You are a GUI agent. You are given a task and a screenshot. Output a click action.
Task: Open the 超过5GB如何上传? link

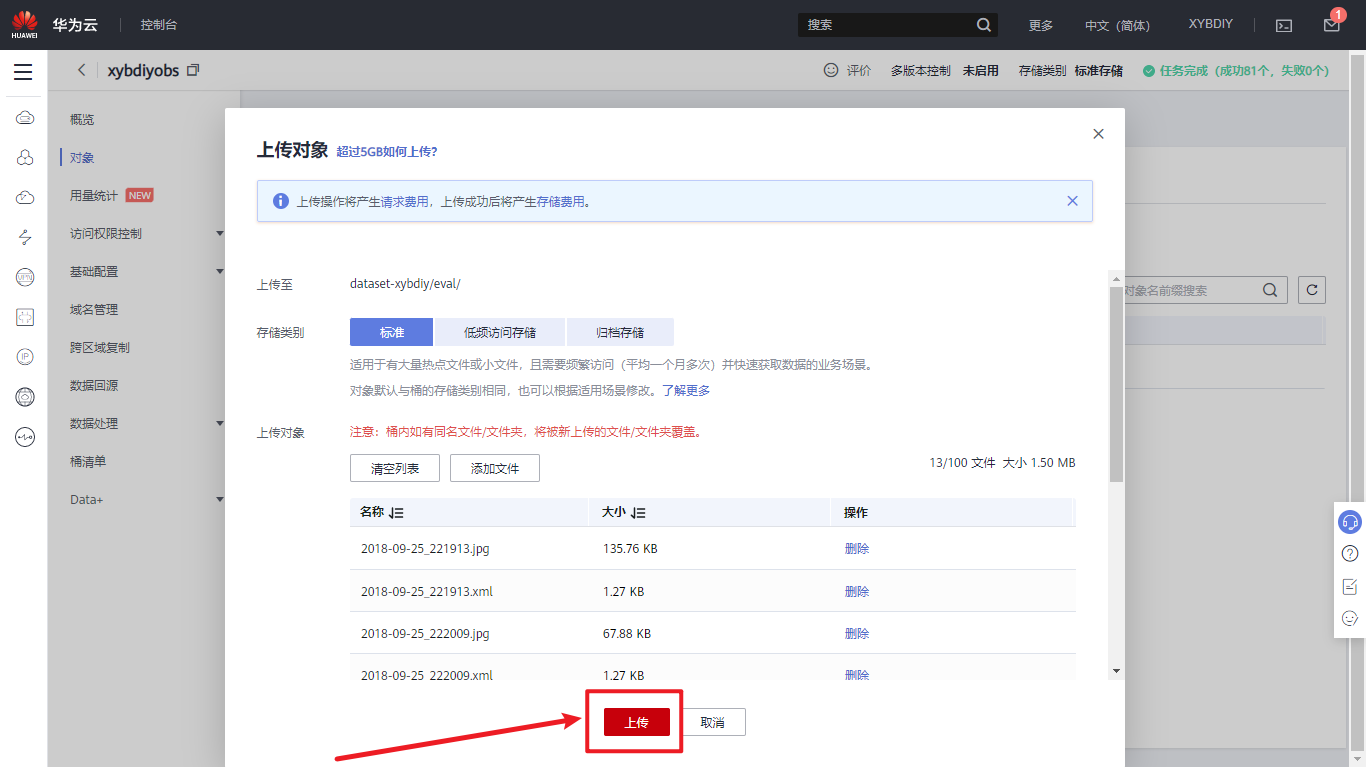click(387, 151)
